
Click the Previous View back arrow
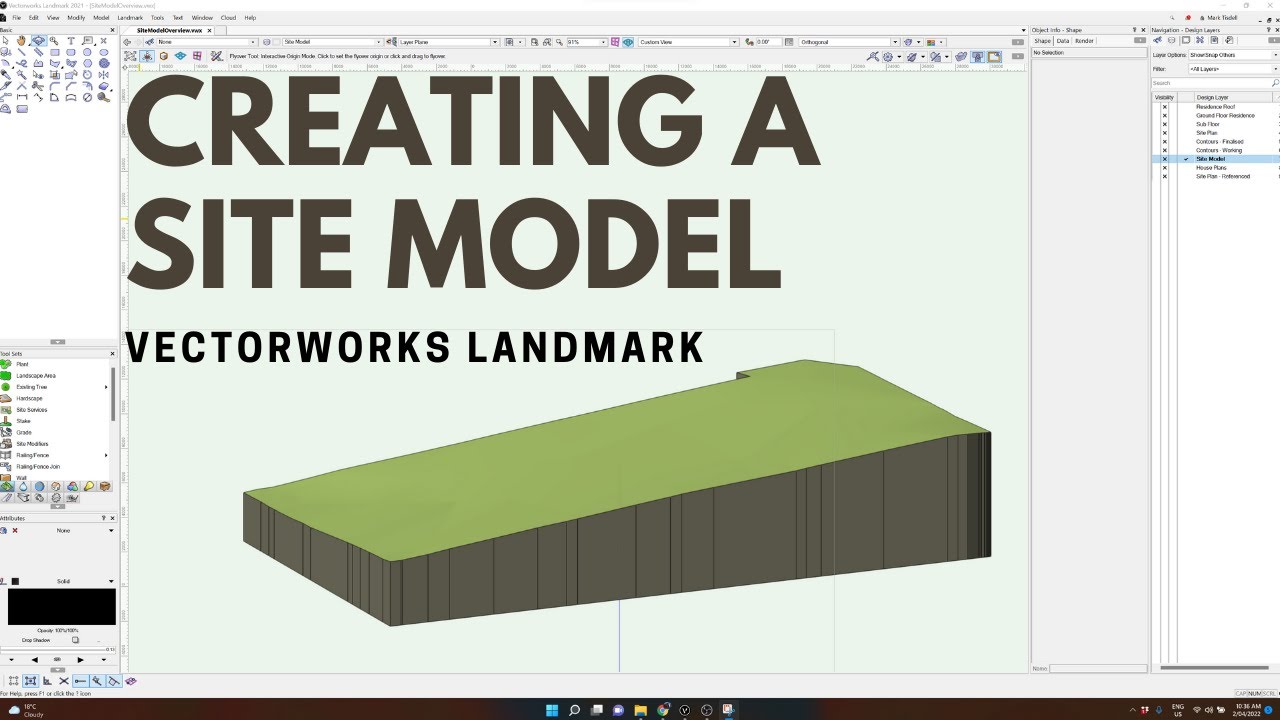pos(127,42)
